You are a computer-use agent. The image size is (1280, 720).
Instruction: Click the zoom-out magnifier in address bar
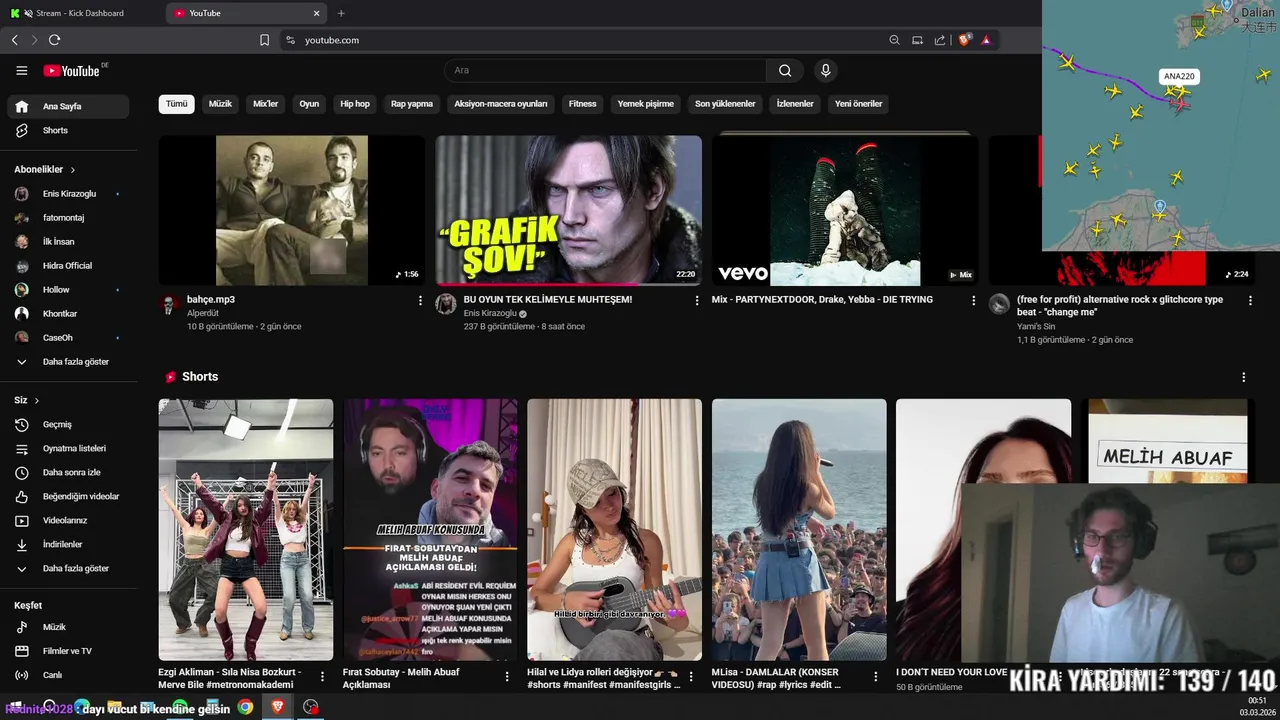tap(894, 40)
